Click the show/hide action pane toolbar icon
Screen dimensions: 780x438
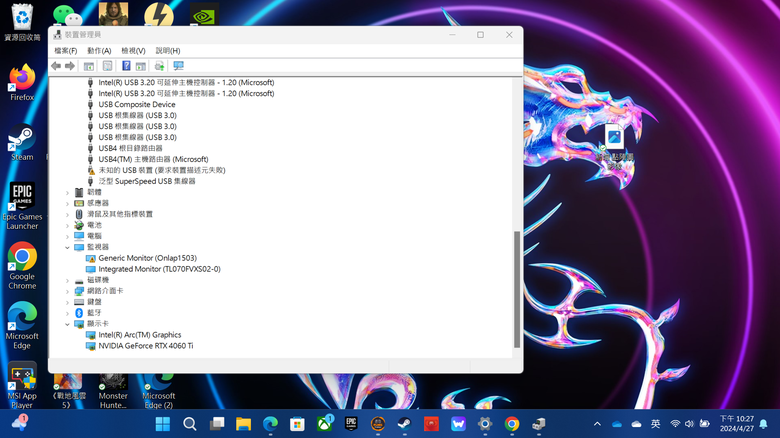pyautogui.click(x=141, y=66)
